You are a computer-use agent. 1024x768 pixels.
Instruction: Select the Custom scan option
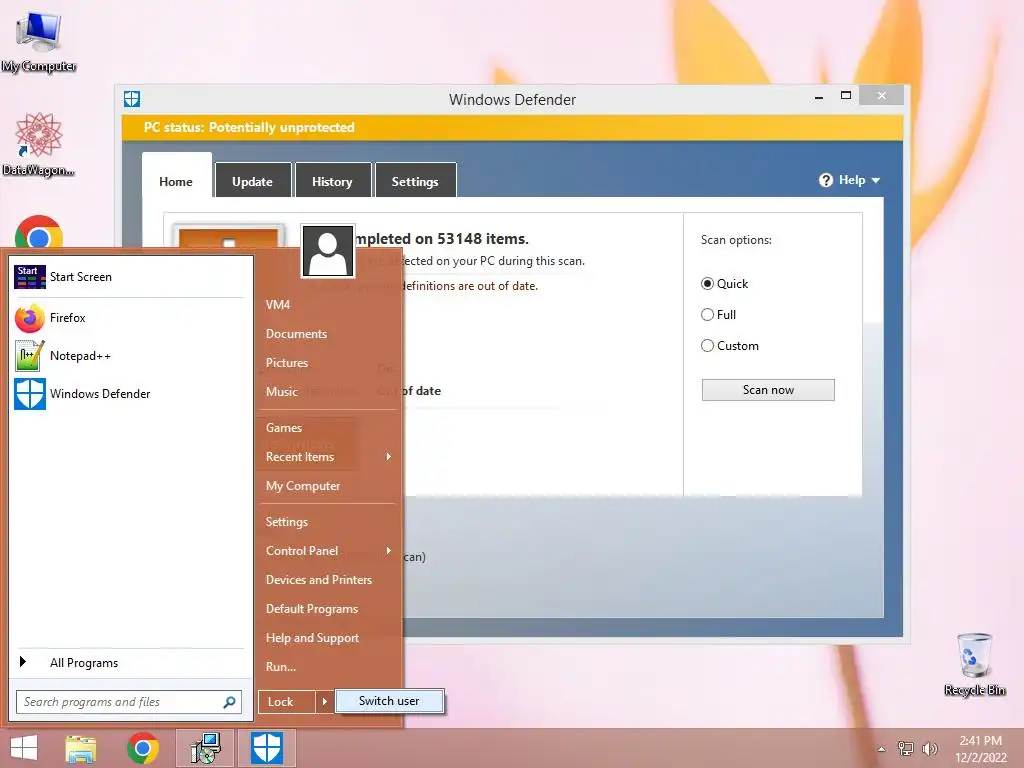(707, 345)
